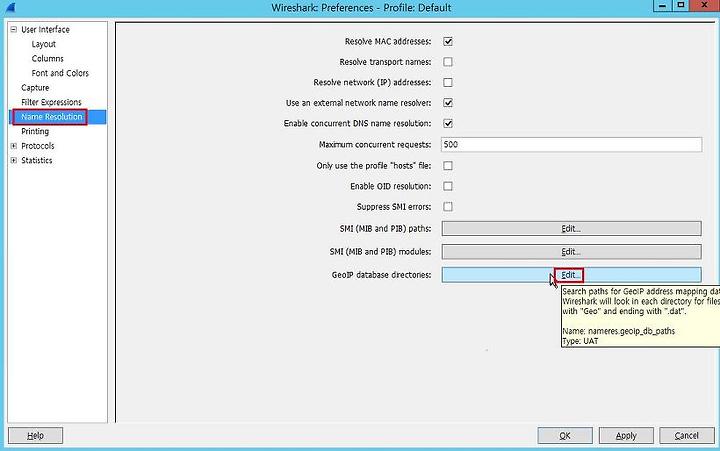
Task: Toggle Use an external network name resolver
Action: pos(448,103)
